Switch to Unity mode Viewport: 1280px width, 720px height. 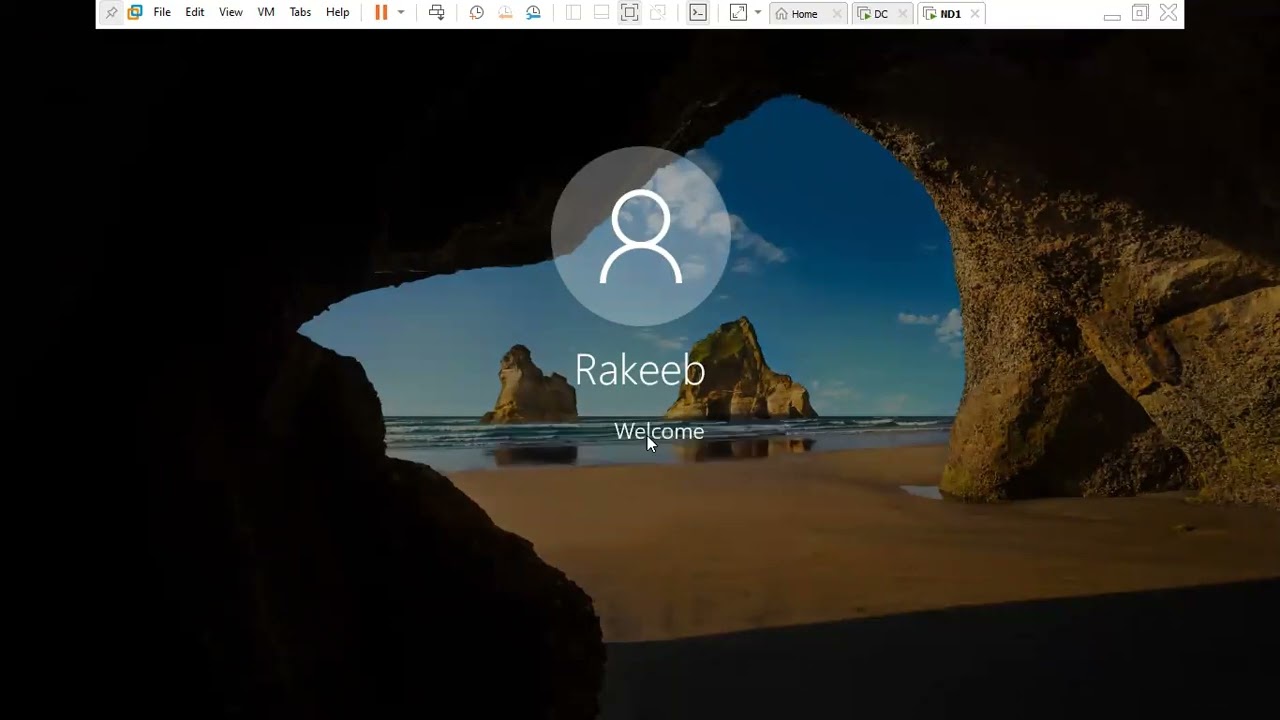coord(657,13)
